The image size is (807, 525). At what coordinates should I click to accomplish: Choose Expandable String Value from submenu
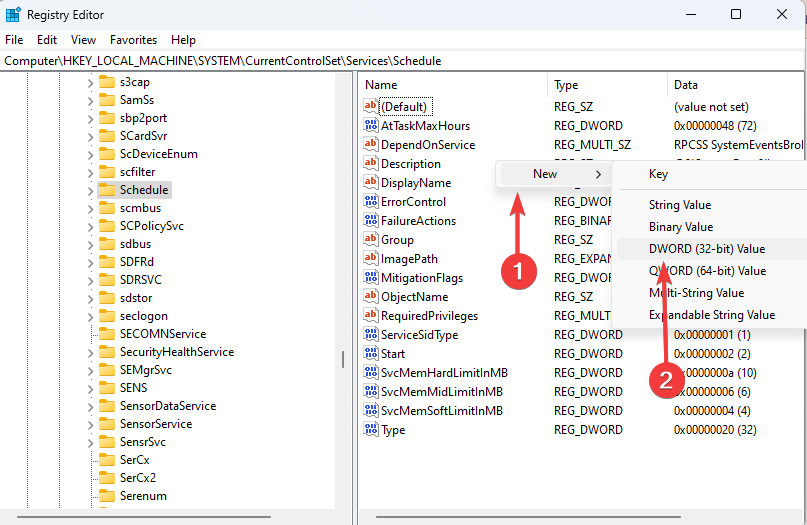711,315
